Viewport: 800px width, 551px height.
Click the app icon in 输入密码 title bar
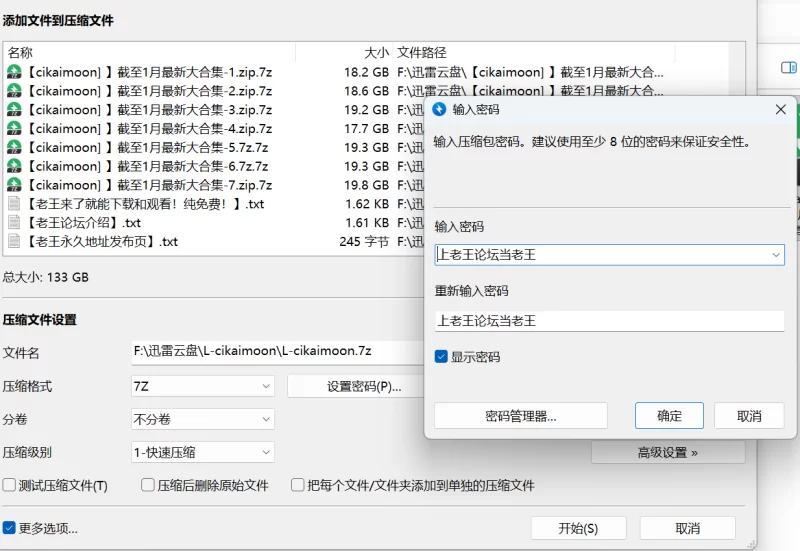point(439,109)
